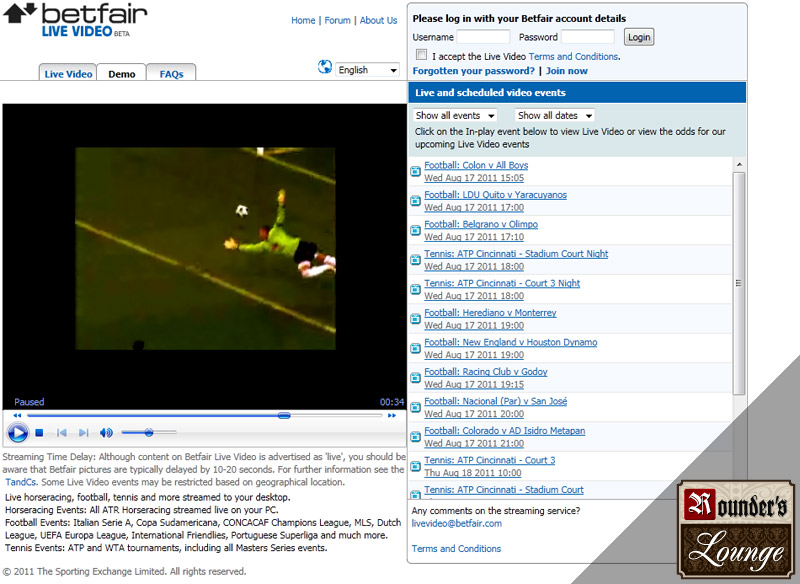Click video icon beside Court 3 Night event
Screen dimensions: 800x584
pyautogui.click(x=415, y=290)
